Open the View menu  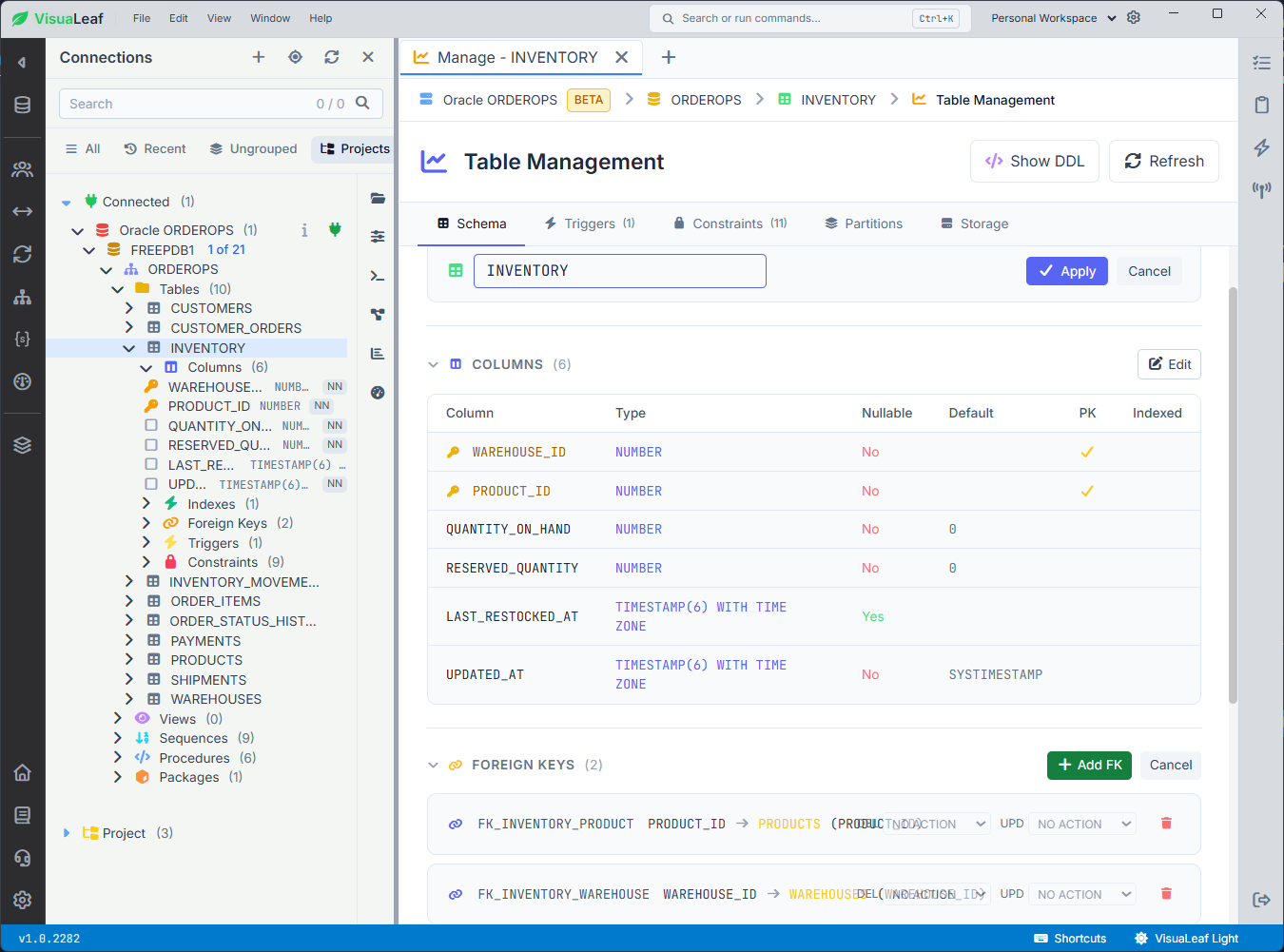click(219, 18)
